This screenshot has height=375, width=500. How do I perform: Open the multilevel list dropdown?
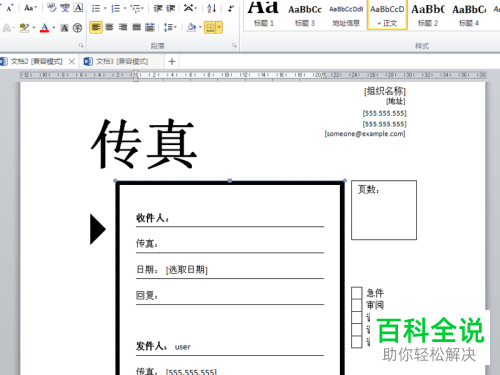[137, 8]
